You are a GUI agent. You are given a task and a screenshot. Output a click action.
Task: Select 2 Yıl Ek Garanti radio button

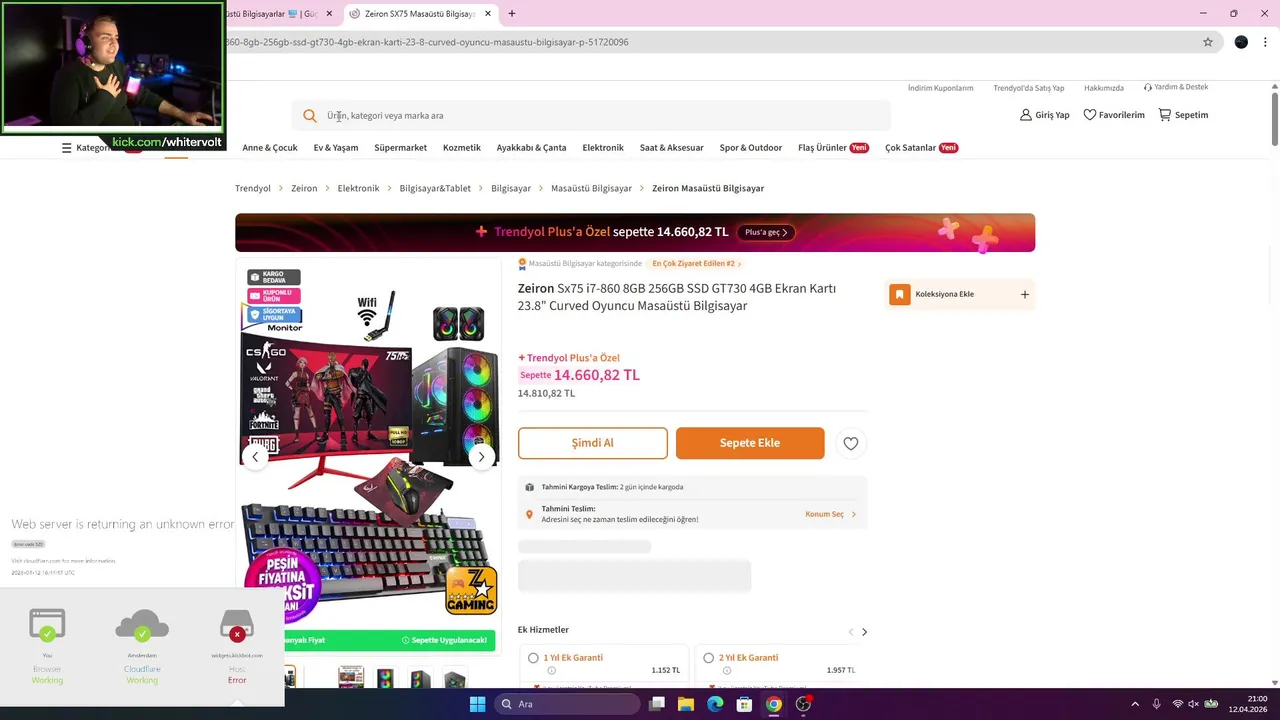pyautogui.click(x=709, y=658)
